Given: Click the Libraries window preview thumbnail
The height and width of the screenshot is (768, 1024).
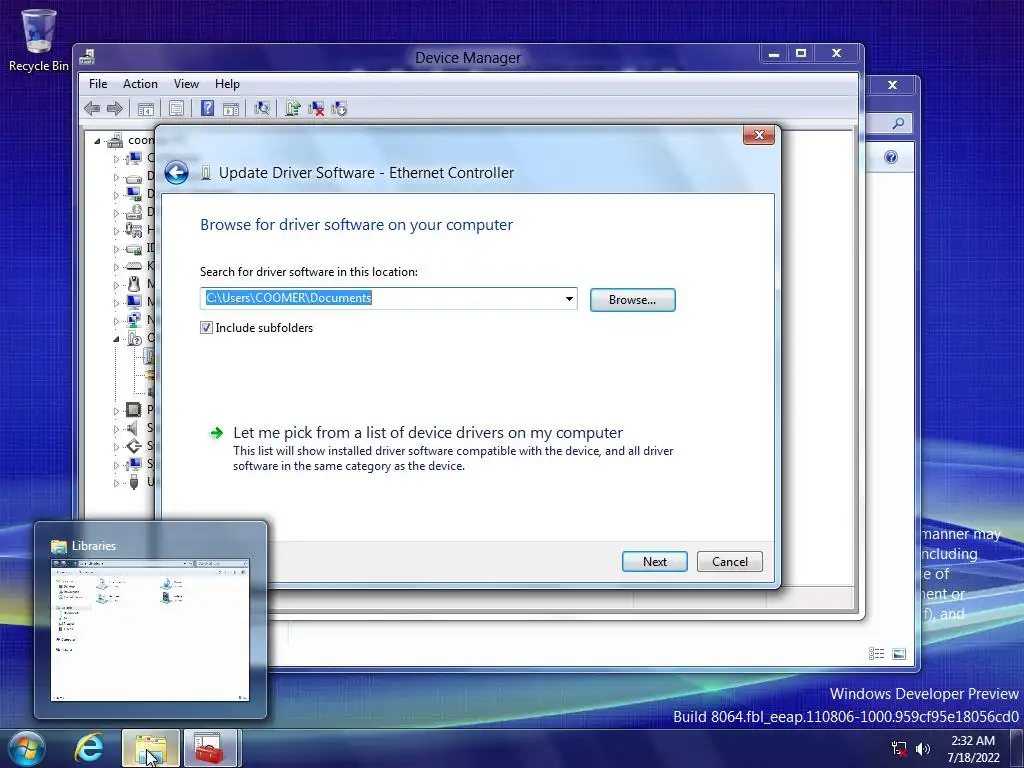Looking at the screenshot, I should pyautogui.click(x=150, y=630).
